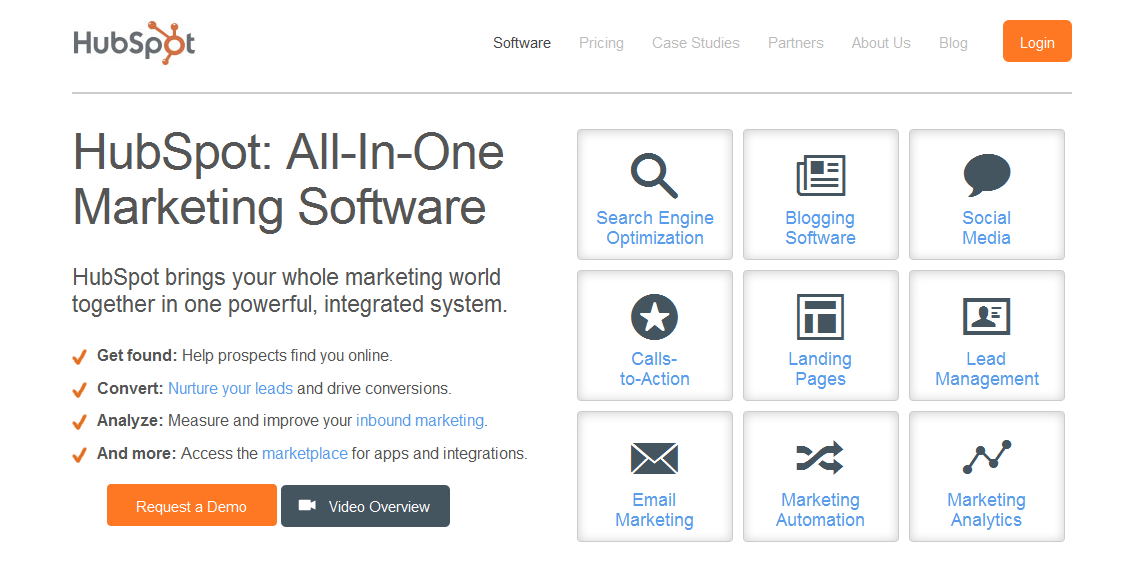Screen dimensions: 1130x575
Task: Click the 'Convert:' bullet label
Action: point(130,388)
